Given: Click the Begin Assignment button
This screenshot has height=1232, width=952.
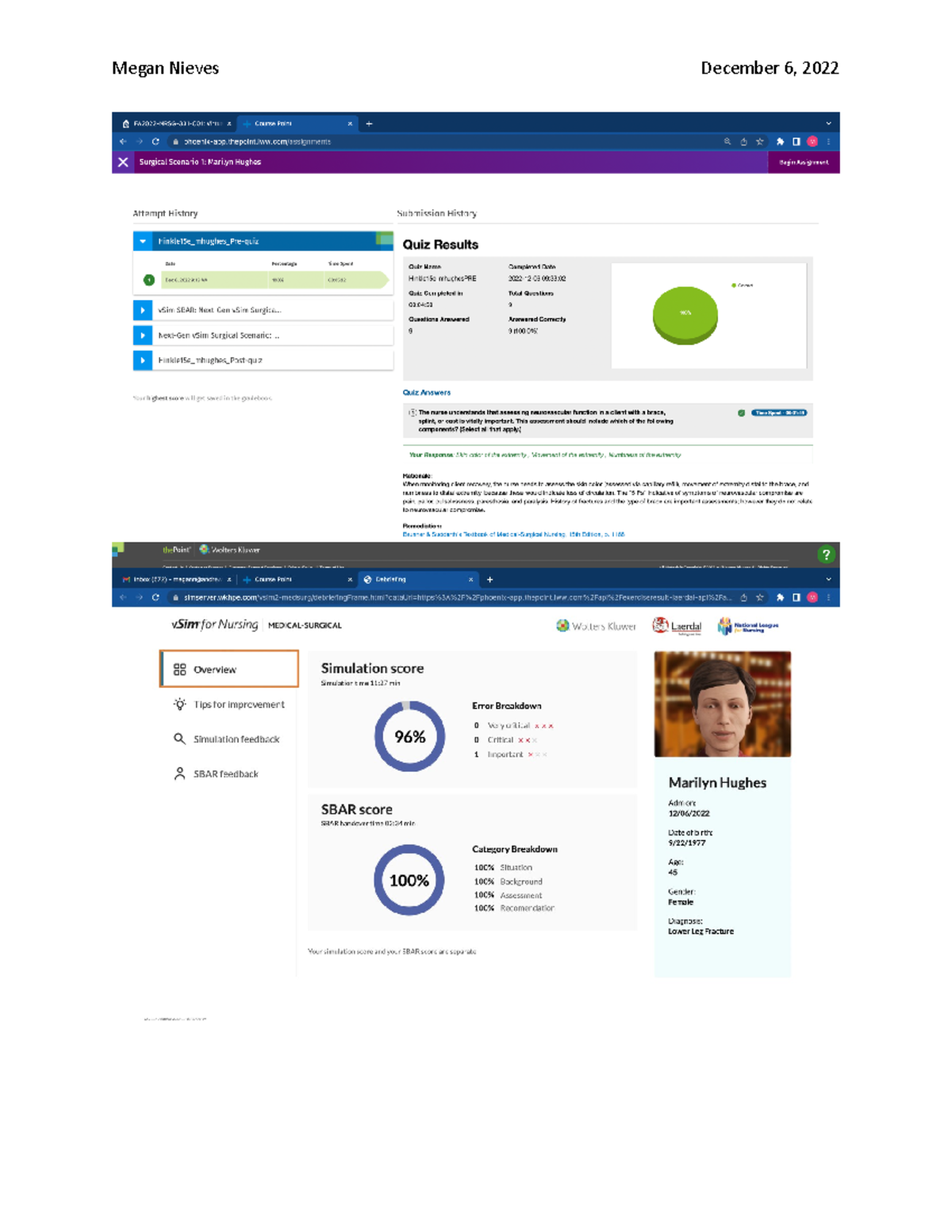Looking at the screenshot, I should point(804,162).
